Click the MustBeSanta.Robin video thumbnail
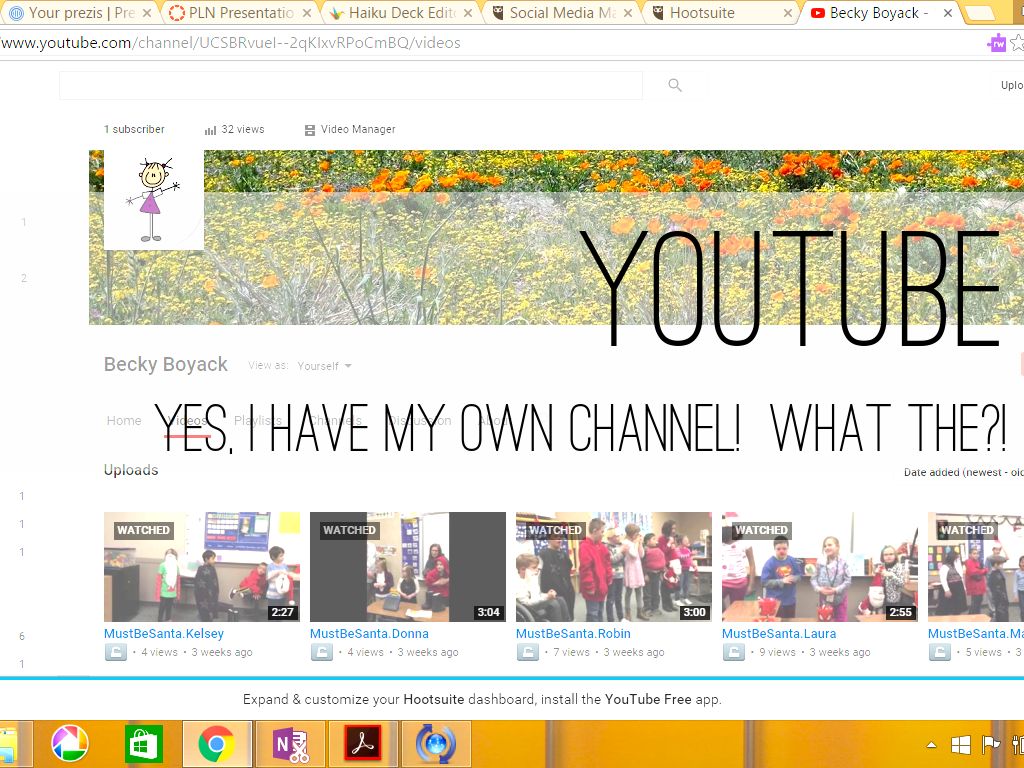The width and height of the screenshot is (1024, 768). coord(613,566)
